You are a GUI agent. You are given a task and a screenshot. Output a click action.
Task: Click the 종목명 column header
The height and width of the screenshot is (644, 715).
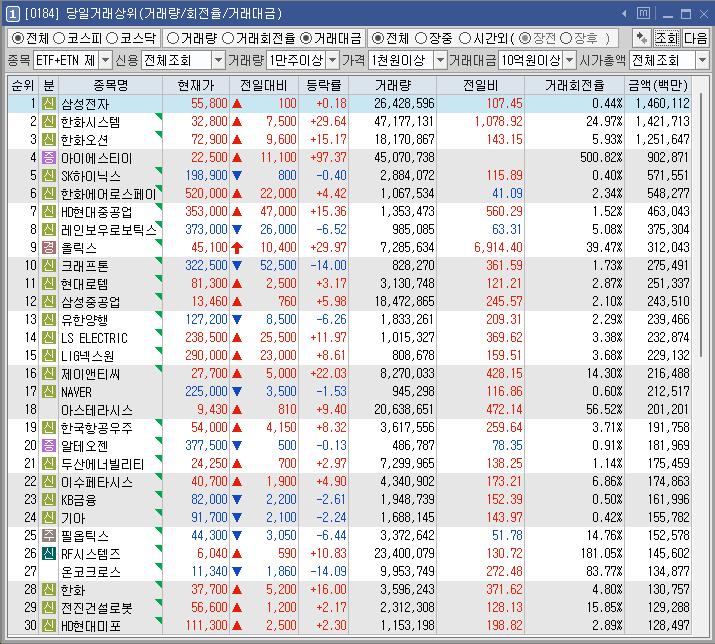point(110,85)
